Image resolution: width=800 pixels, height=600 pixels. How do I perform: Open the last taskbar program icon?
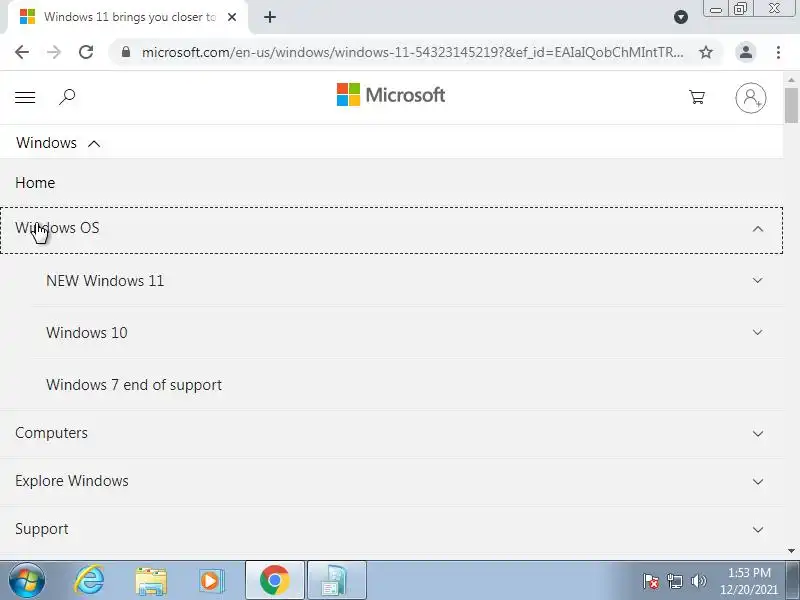click(337, 580)
